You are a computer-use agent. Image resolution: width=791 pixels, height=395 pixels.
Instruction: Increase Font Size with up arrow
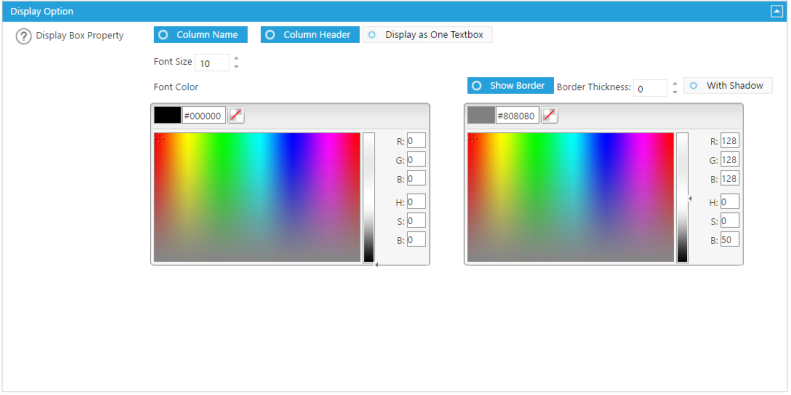coord(236,59)
